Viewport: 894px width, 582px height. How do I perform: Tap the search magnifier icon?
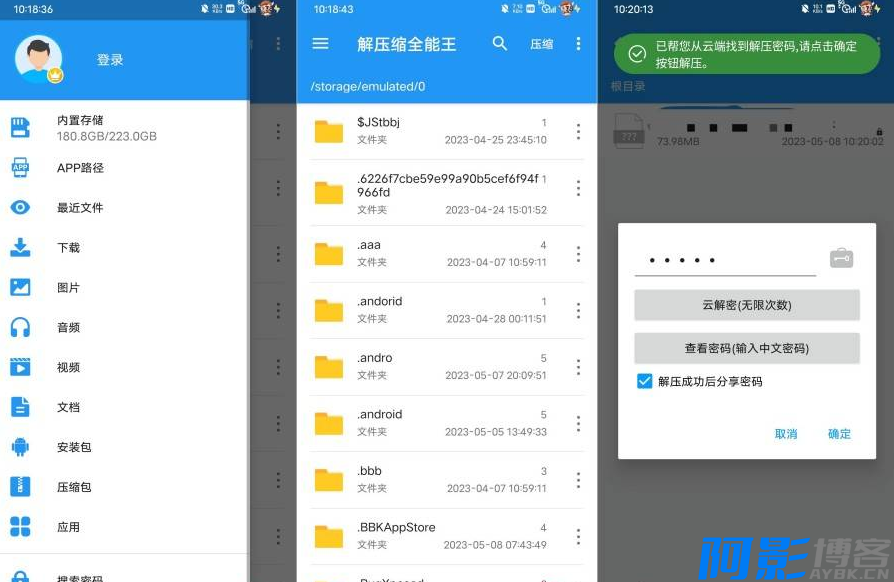click(499, 43)
